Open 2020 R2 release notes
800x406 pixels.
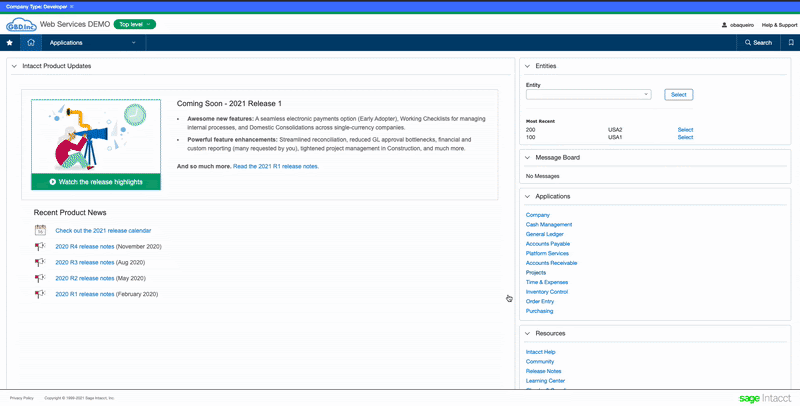85,278
